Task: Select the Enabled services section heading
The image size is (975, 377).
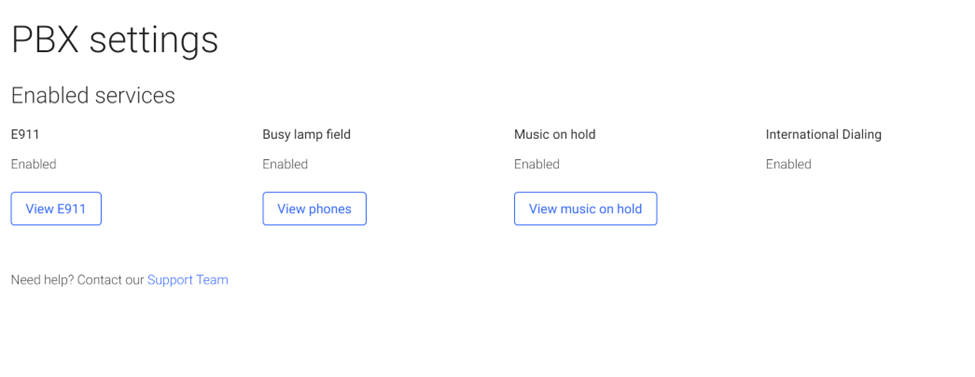Action: click(93, 95)
